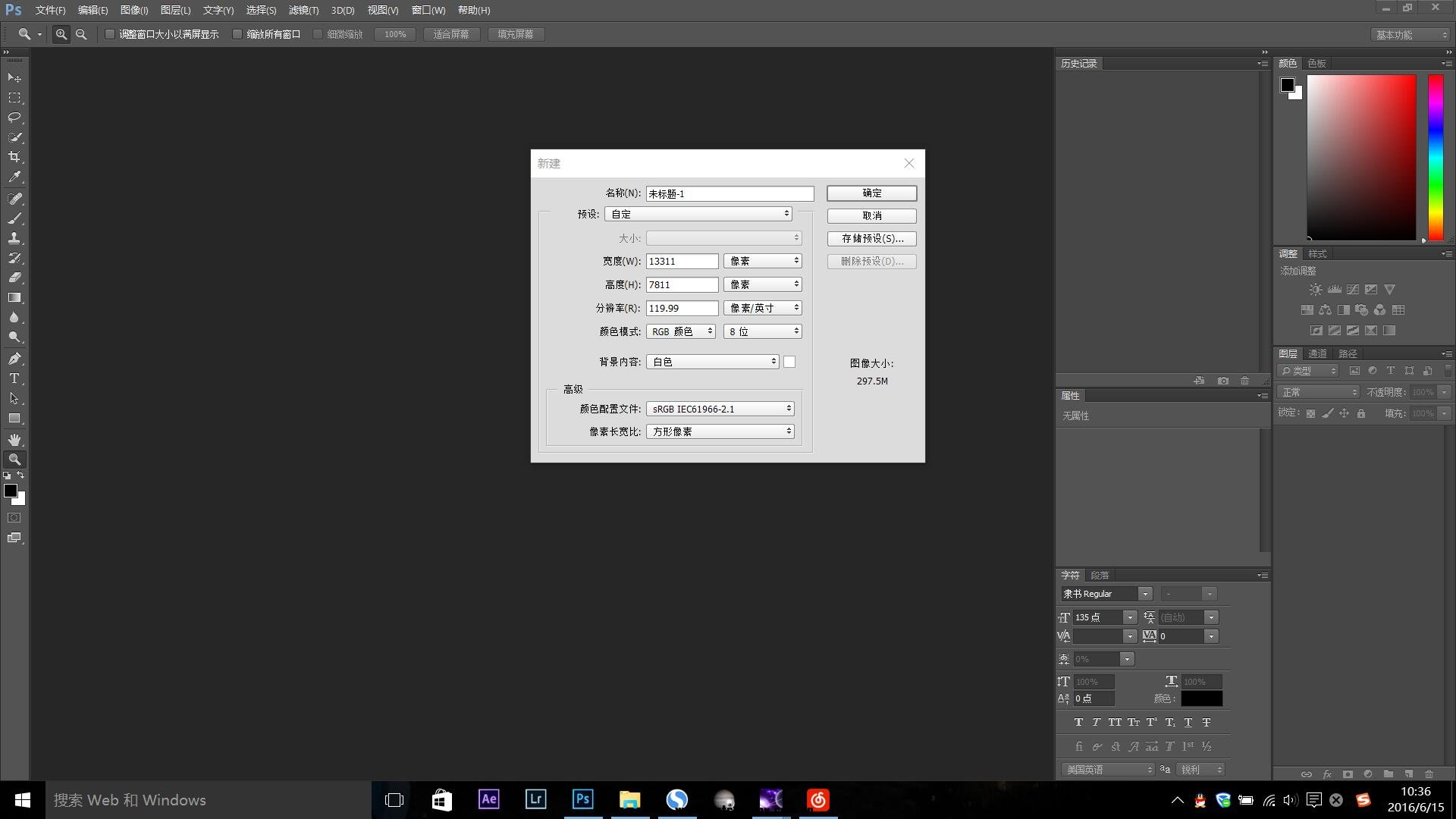Select the Spot Healing Brush tool

point(14,199)
